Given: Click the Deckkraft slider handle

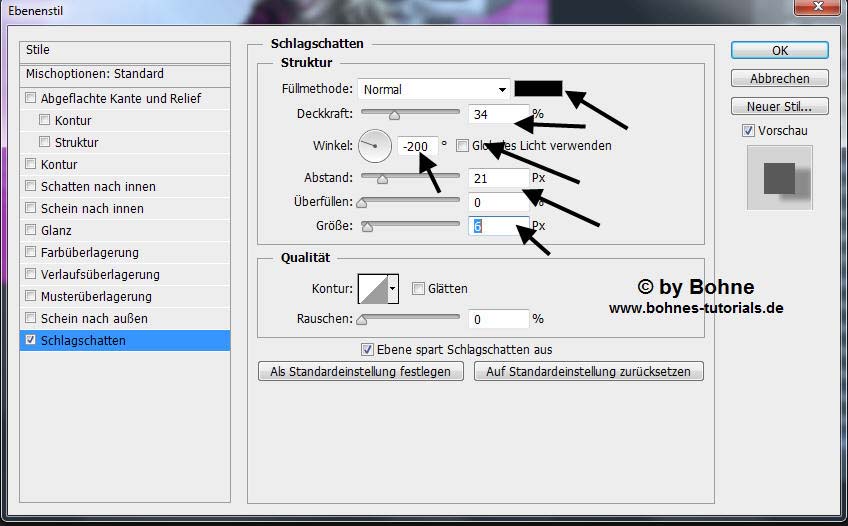Looking at the screenshot, I should 394,115.
